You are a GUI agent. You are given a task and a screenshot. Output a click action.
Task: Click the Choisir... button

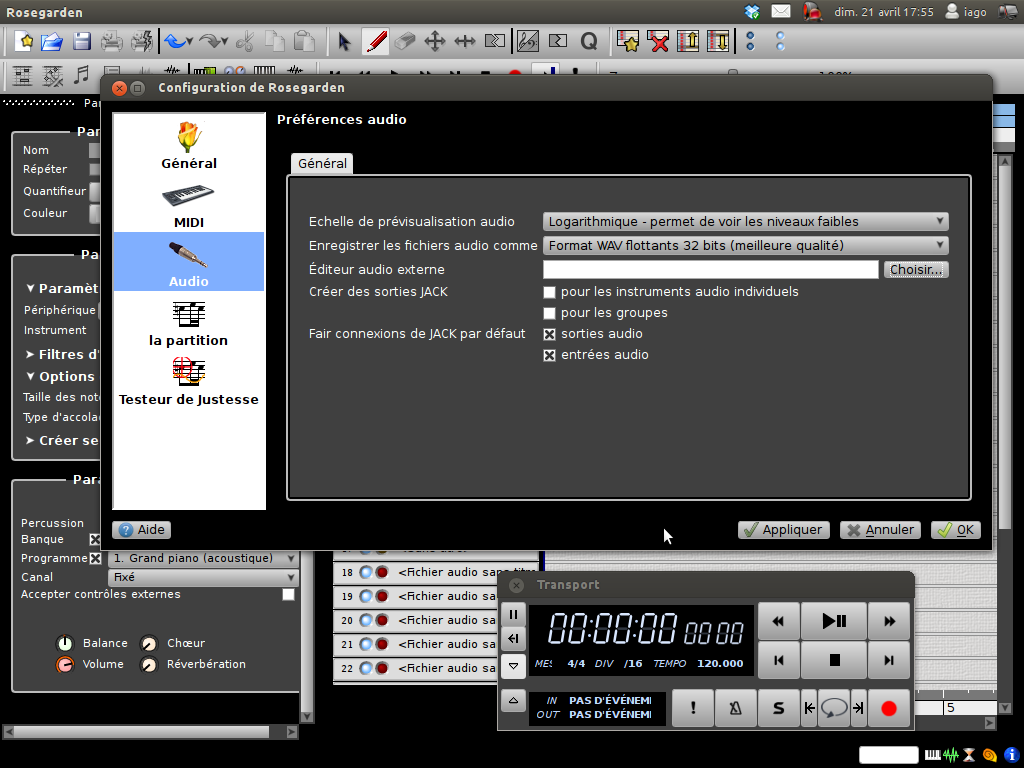(916, 269)
